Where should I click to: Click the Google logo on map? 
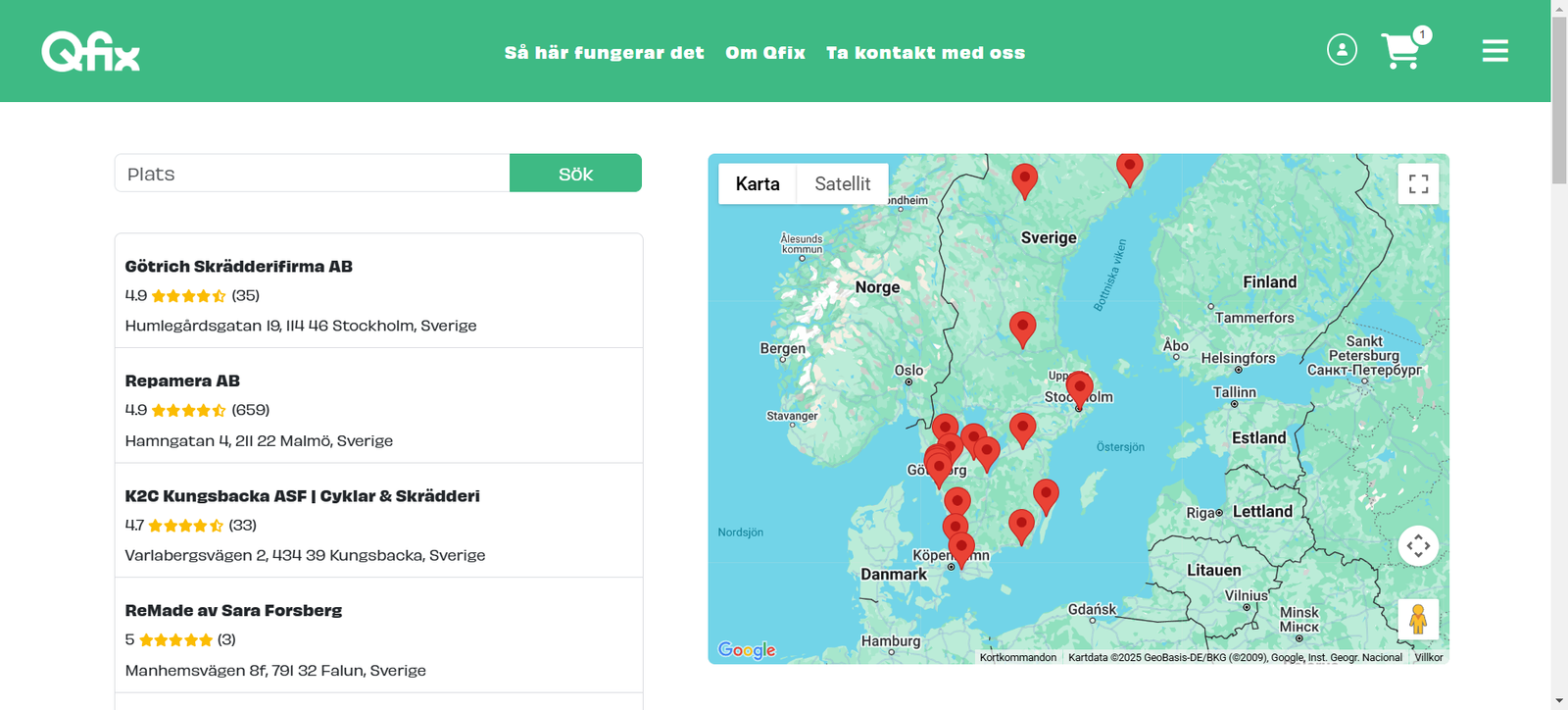tap(747, 649)
